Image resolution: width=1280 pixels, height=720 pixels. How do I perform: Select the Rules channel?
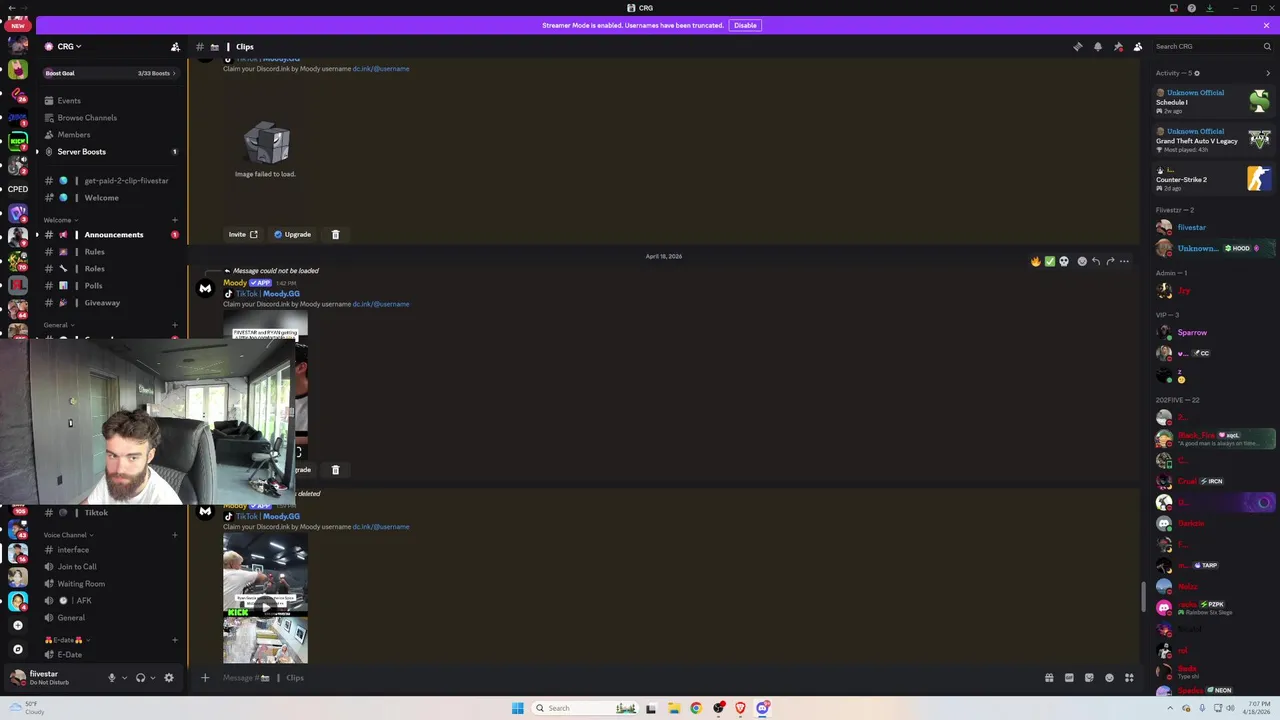pyautogui.click(x=110, y=252)
